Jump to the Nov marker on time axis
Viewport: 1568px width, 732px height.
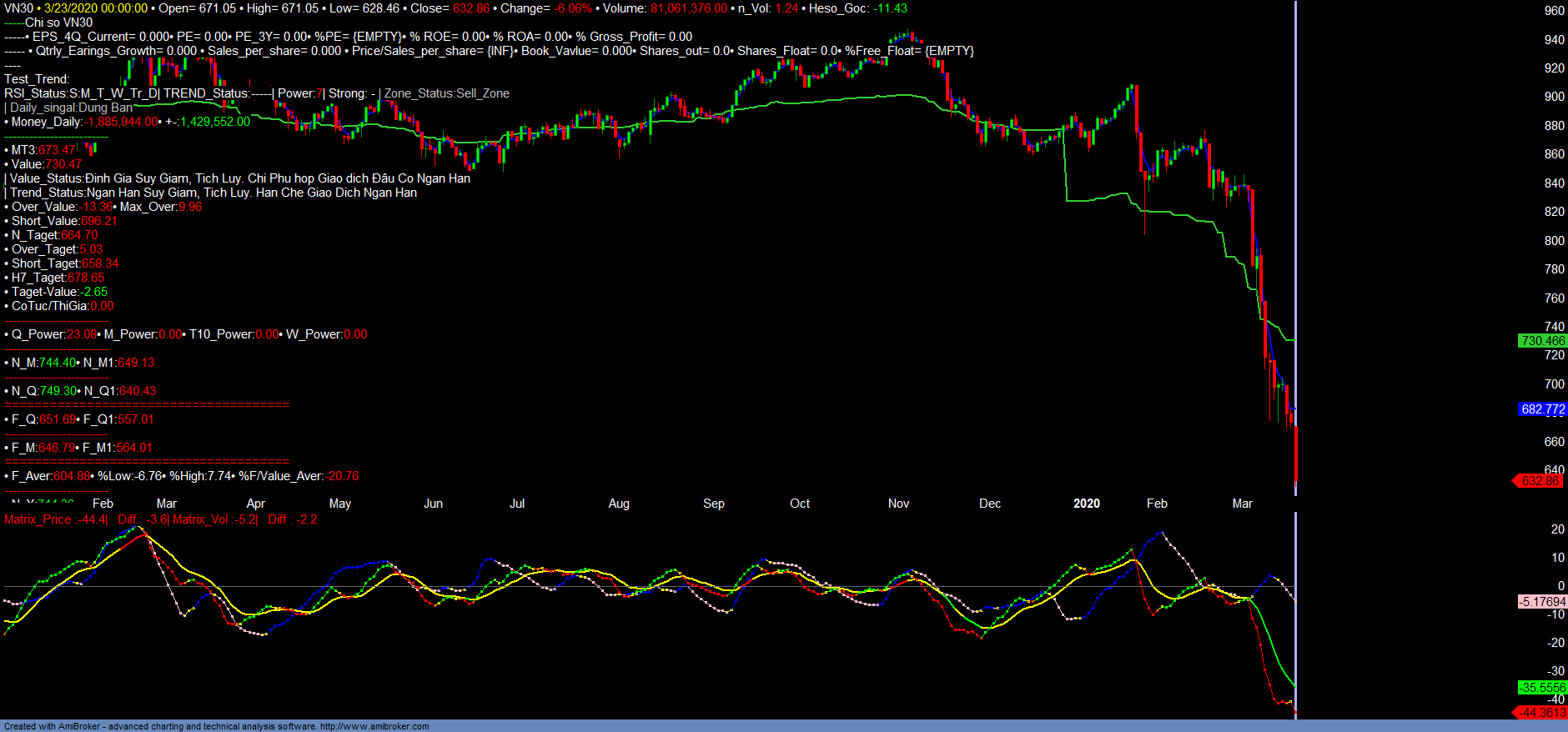[898, 504]
